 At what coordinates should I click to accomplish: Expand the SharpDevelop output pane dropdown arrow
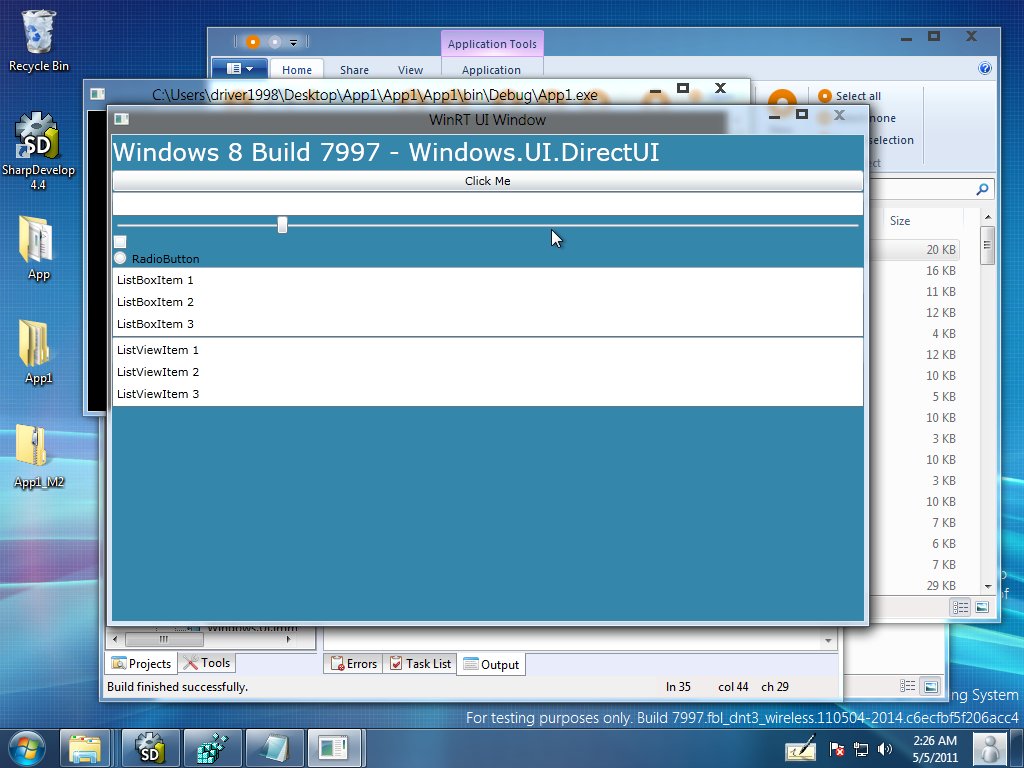pyautogui.click(x=828, y=641)
